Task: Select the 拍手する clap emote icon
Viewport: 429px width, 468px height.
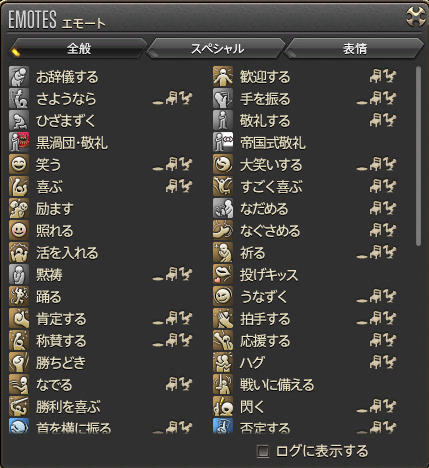Action: coord(223,318)
